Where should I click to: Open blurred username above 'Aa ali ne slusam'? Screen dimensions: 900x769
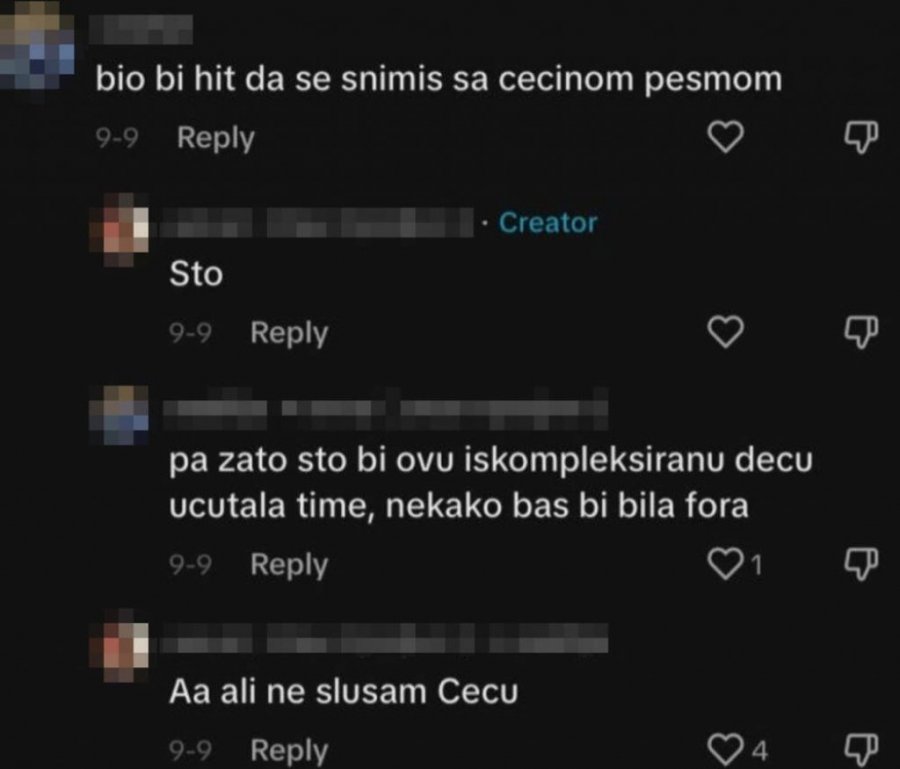[385, 638]
